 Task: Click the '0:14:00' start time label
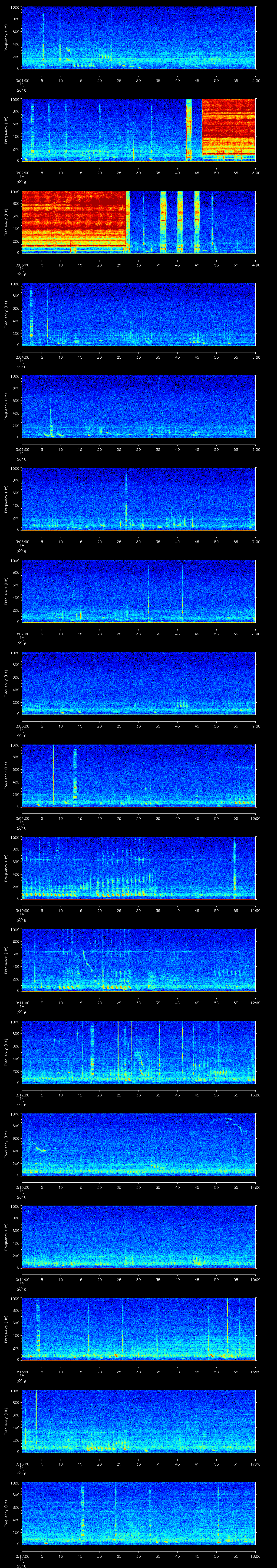point(22,1279)
